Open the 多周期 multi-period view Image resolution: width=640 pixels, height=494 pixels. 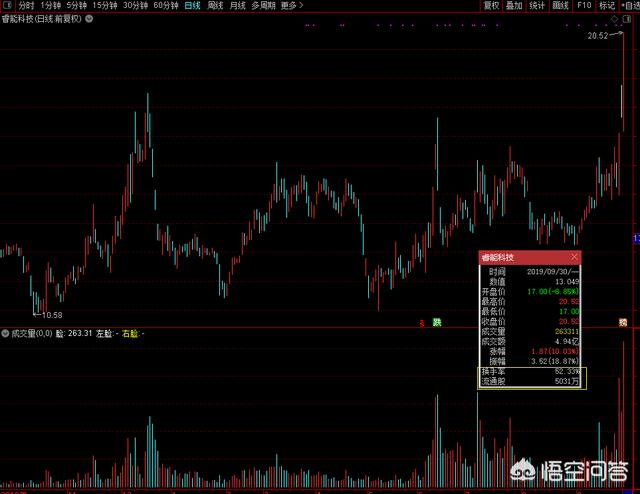(x=263, y=5)
